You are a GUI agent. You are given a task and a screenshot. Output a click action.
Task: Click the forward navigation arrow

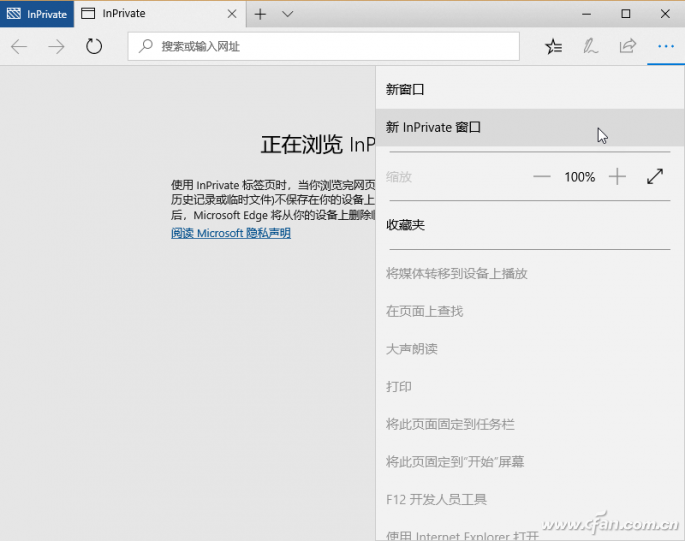click(56, 46)
